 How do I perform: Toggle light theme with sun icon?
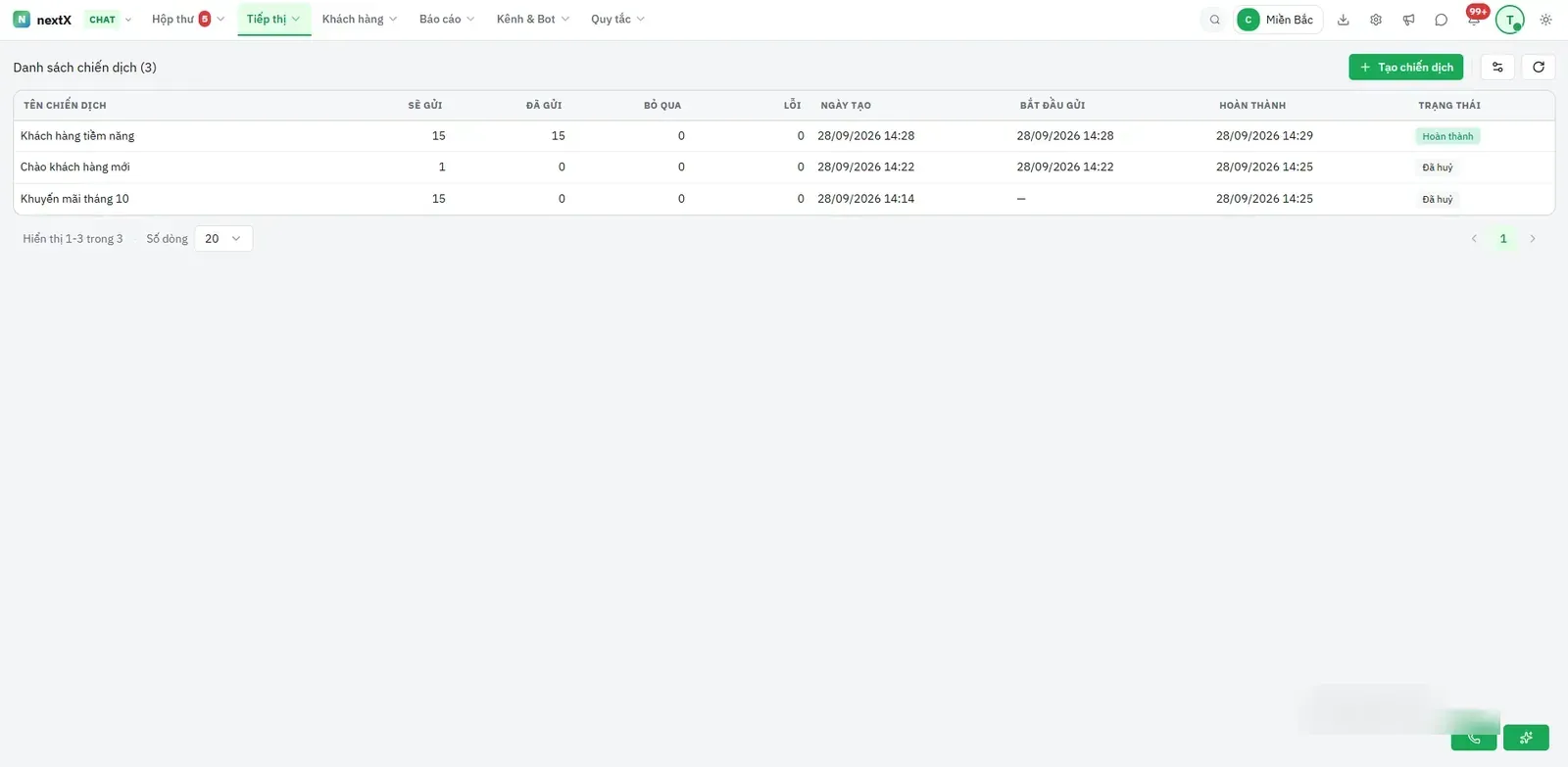coord(1545,20)
